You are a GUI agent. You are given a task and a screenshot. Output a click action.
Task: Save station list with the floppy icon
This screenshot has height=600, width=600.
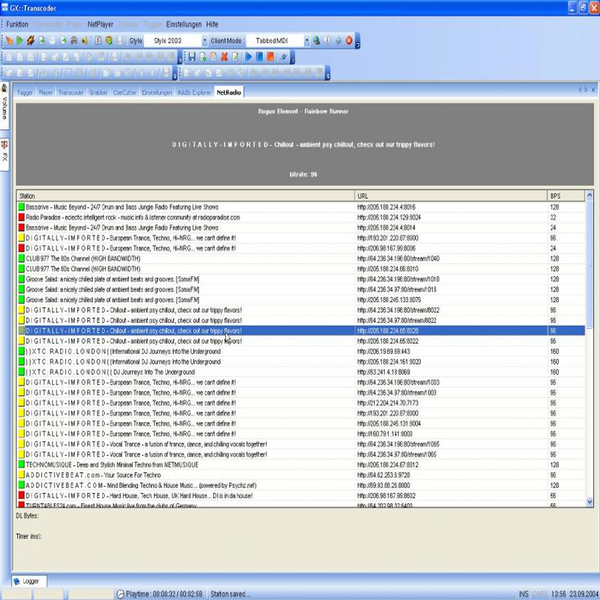(192, 57)
